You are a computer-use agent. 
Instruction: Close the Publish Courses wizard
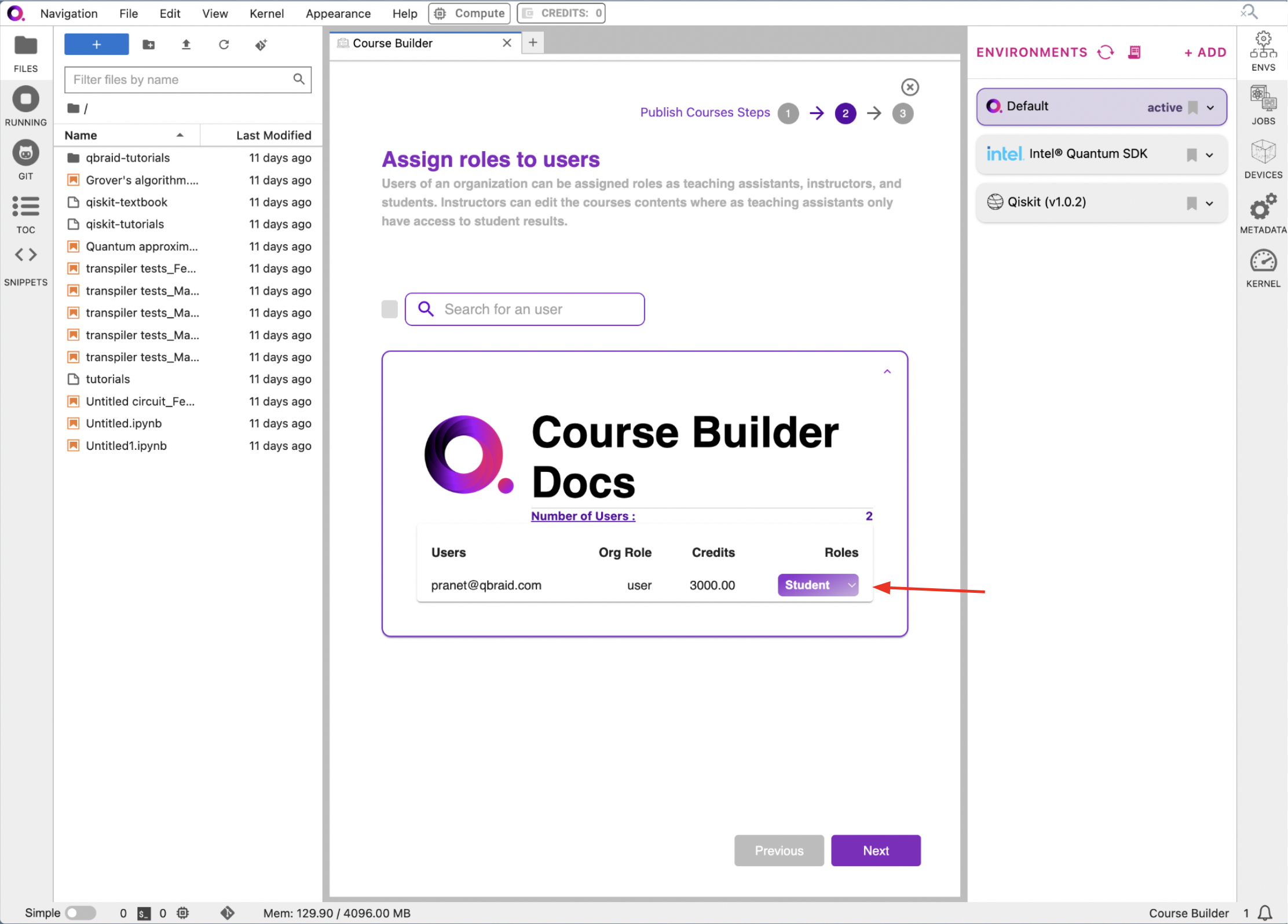click(910, 87)
